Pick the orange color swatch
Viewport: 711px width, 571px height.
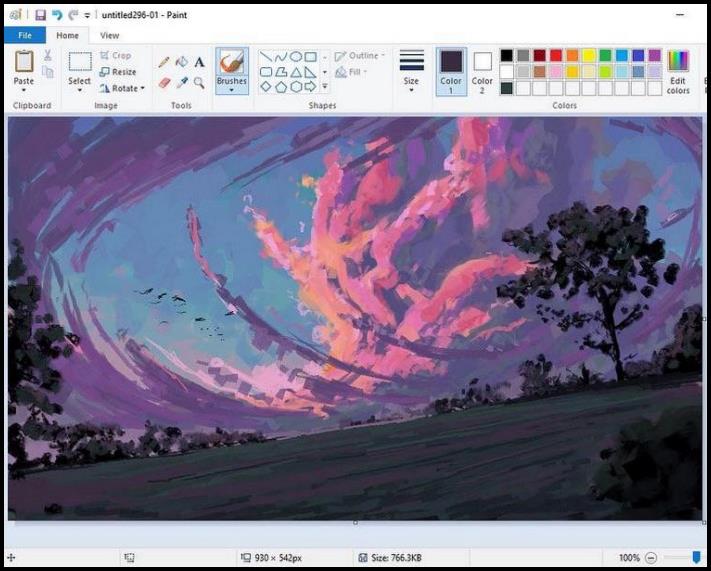click(572, 55)
